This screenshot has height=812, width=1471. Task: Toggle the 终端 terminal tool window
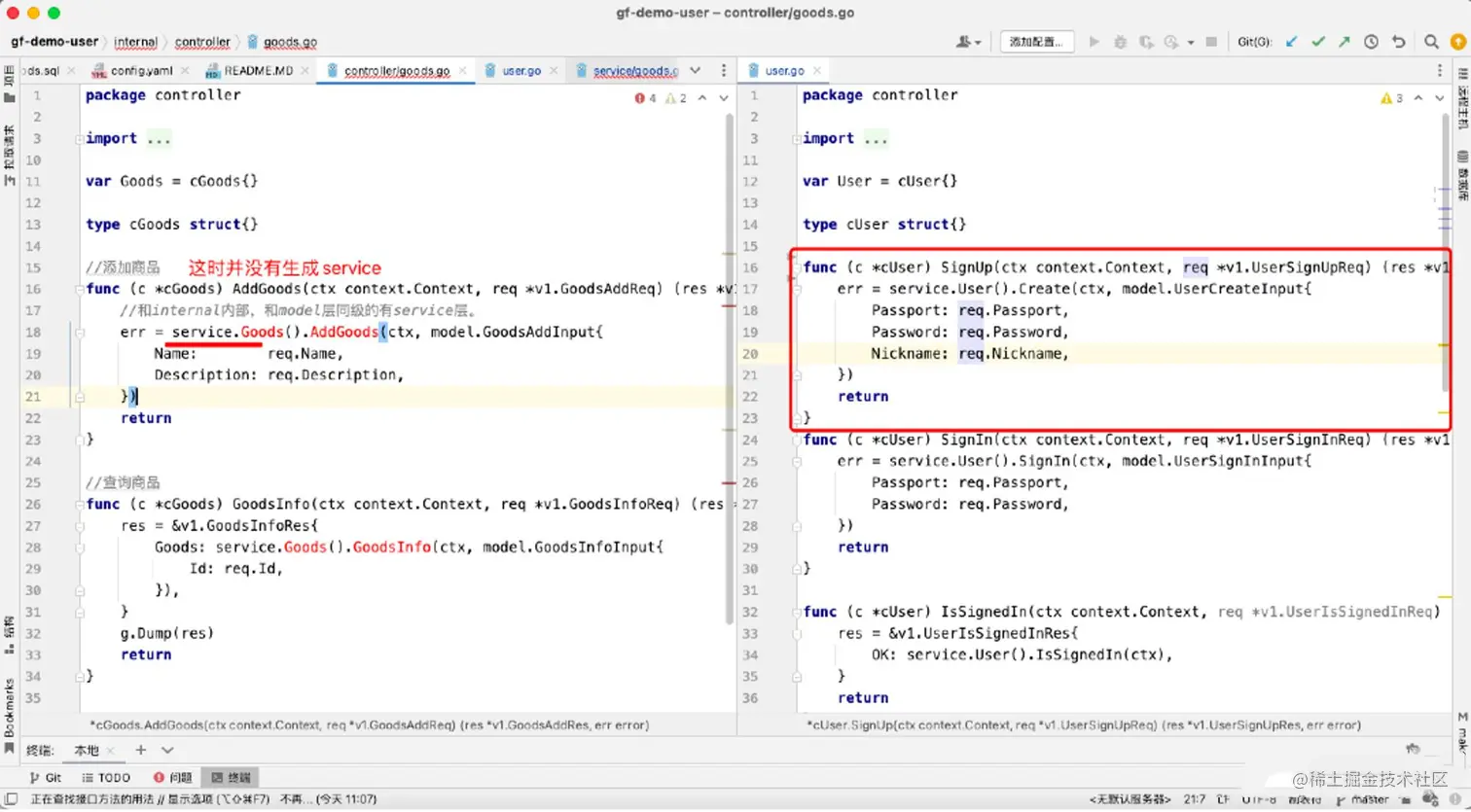[232, 777]
